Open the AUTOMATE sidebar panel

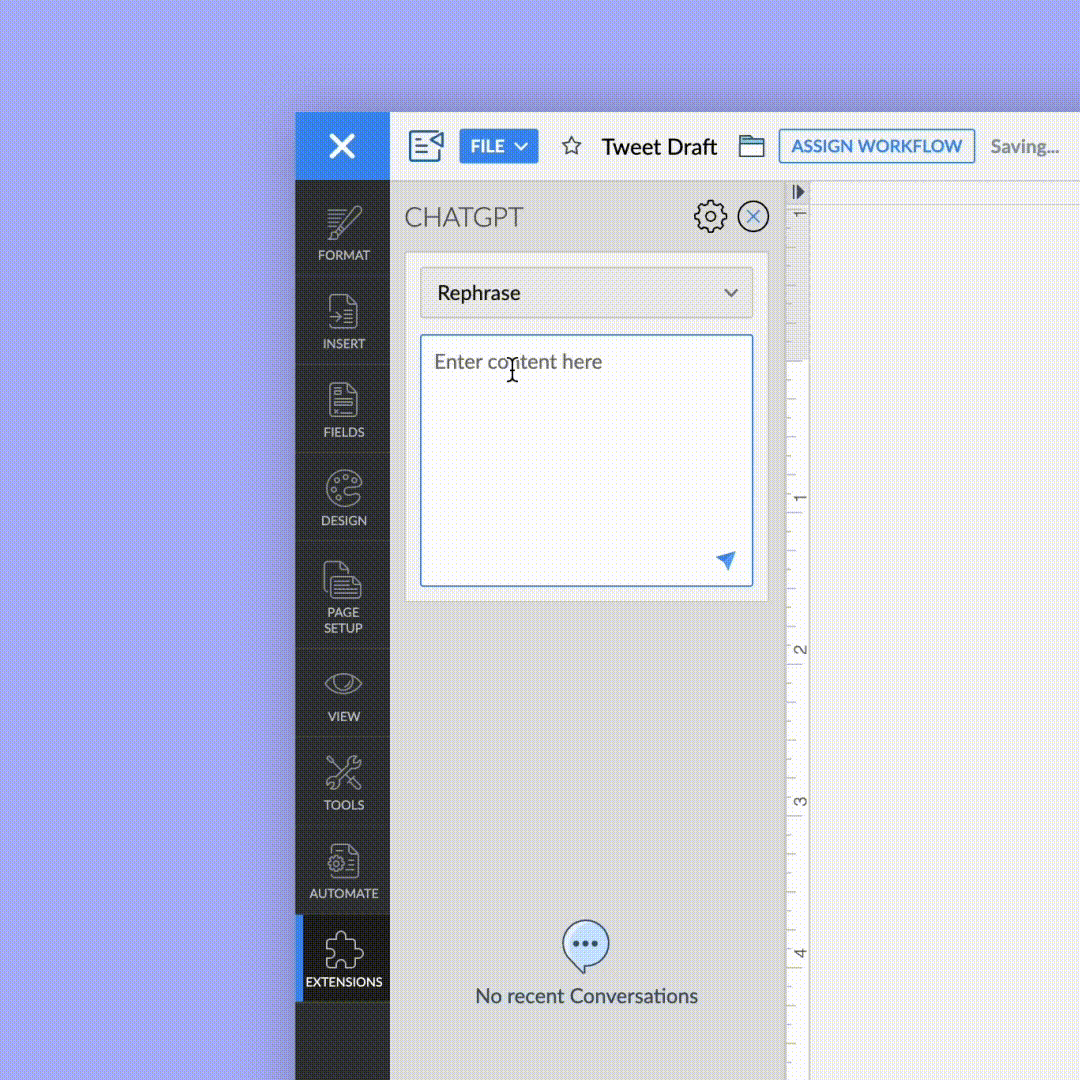[343, 871]
